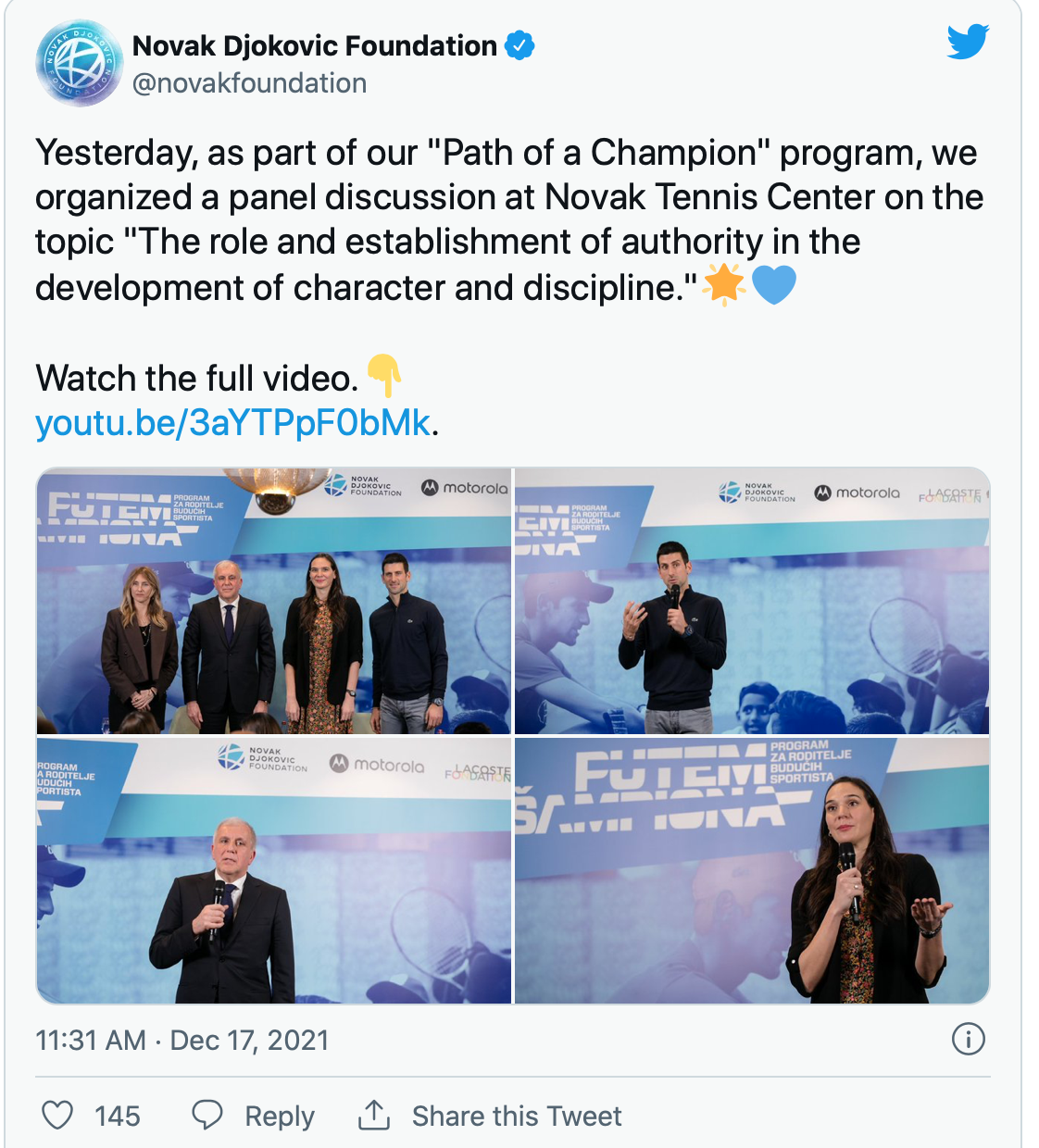Image resolution: width=1039 pixels, height=1148 pixels.
Task: Click the Twitter bird logo
Action: 968,43
